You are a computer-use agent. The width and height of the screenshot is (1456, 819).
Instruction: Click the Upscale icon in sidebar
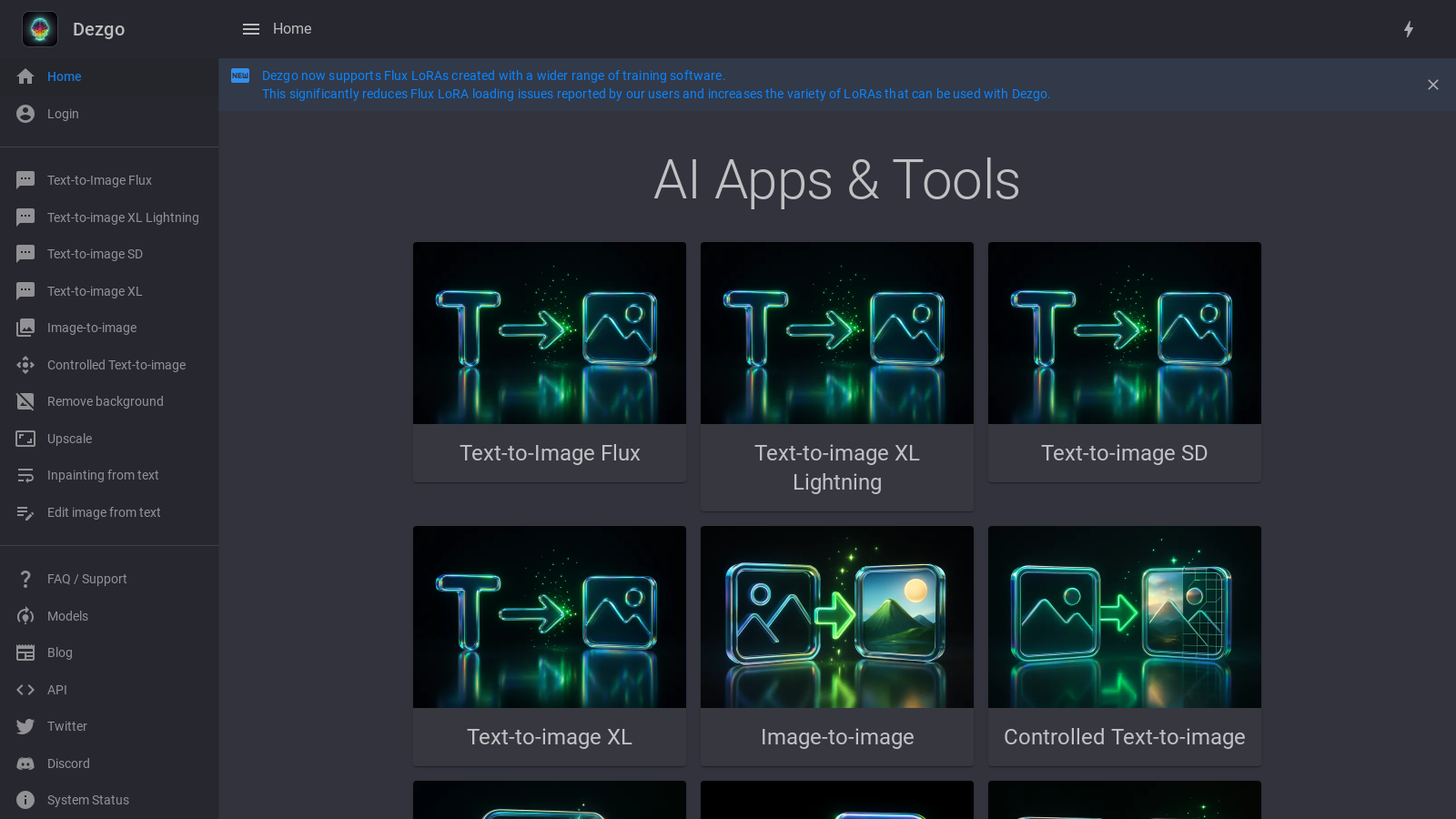[25, 439]
